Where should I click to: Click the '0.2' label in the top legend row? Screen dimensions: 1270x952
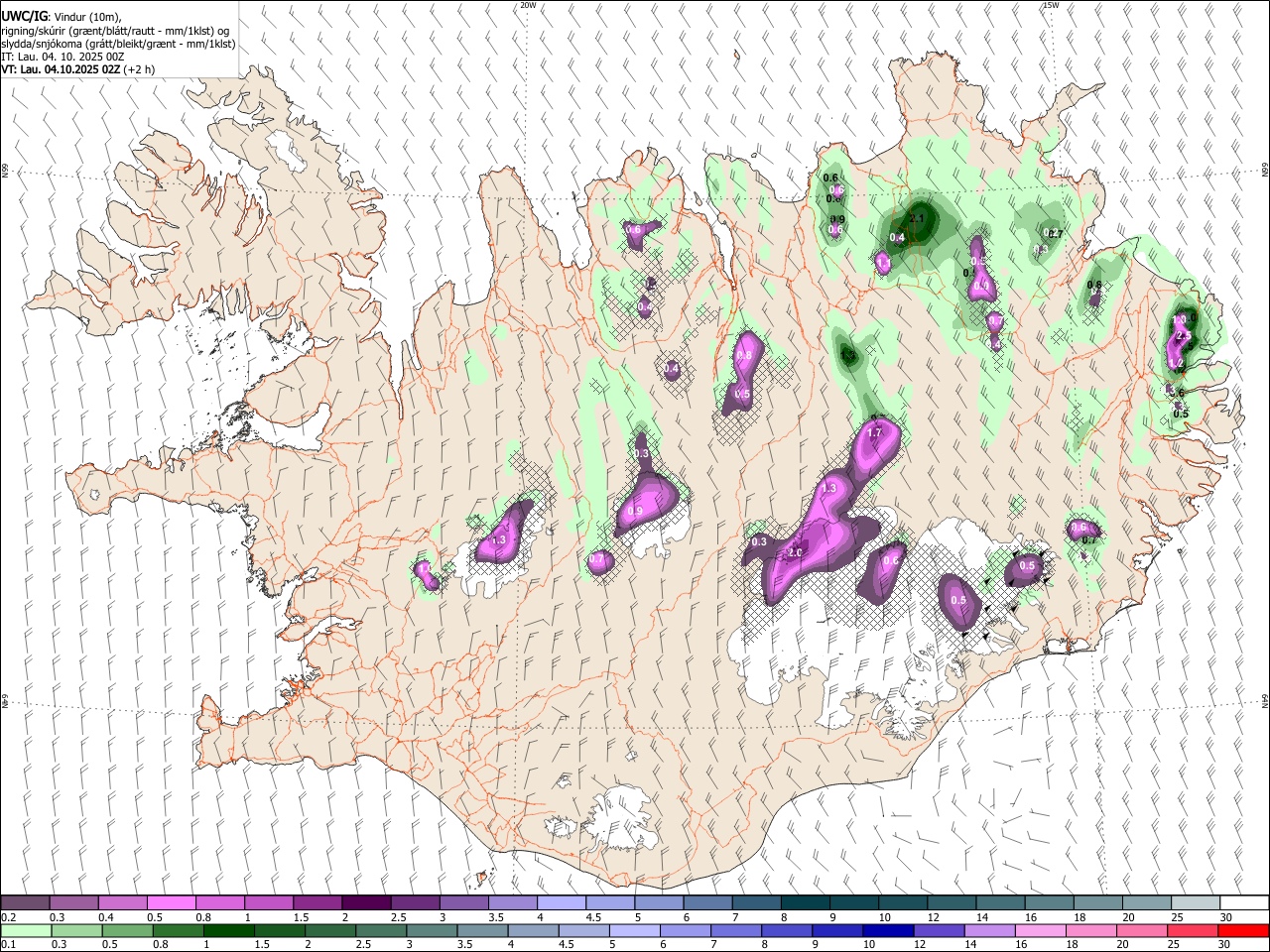point(7,917)
